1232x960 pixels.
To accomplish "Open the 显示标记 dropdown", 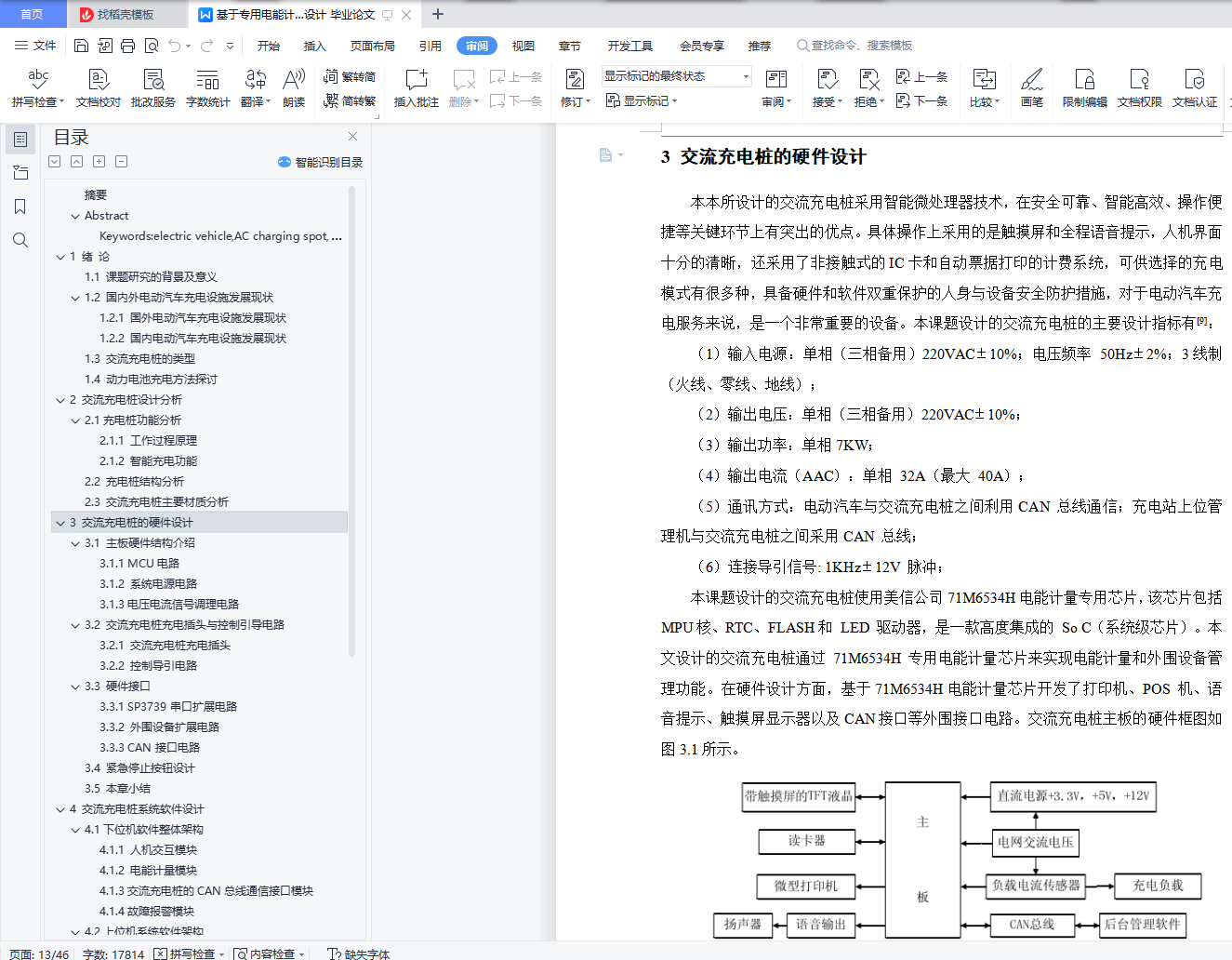I will pyautogui.click(x=642, y=100).
